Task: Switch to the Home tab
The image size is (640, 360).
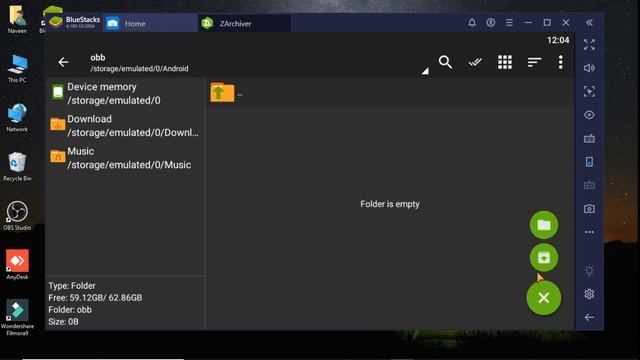Action: (x=150, y=24)
